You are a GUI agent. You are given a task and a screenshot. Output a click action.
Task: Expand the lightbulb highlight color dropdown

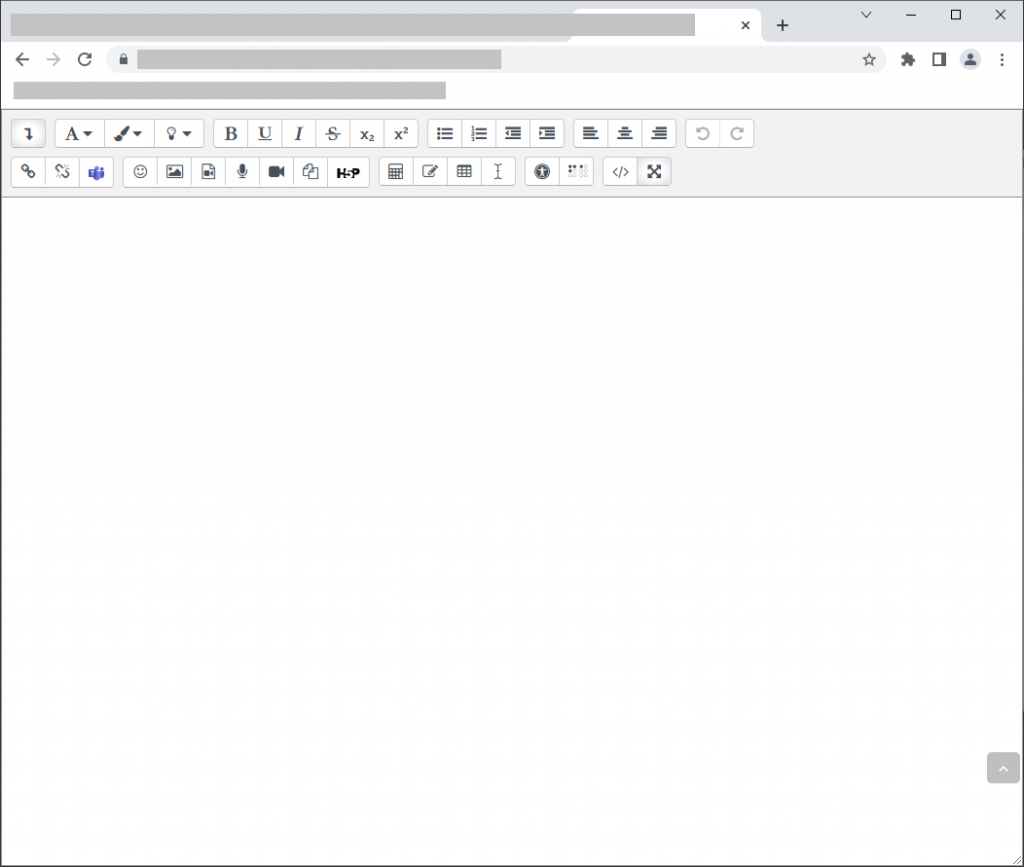coord(179,134)
